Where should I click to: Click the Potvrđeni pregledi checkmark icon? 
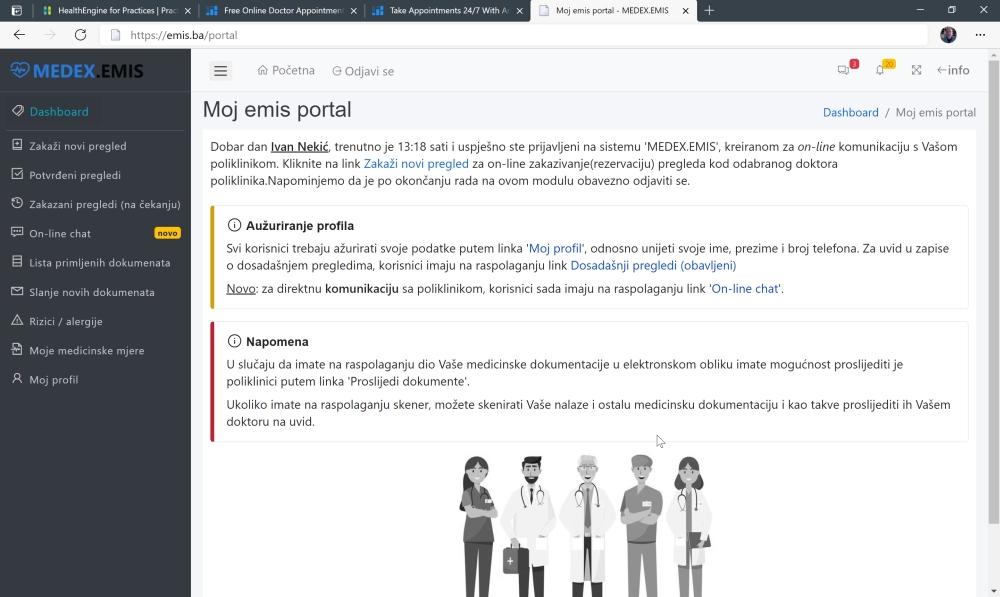[x=17, y=174]
